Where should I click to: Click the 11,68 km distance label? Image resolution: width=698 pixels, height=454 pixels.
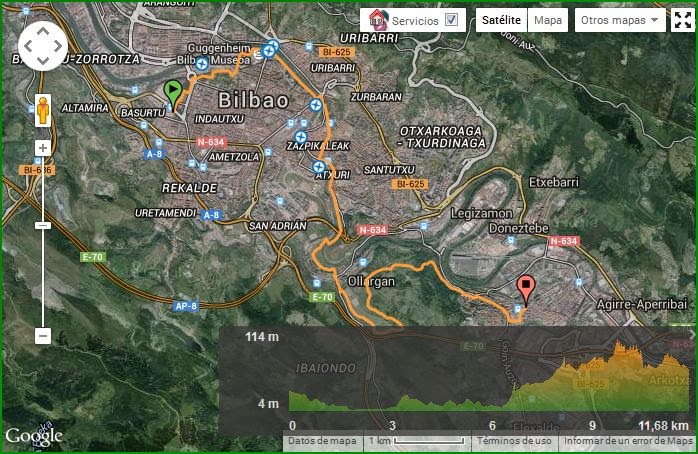point(663,426)
